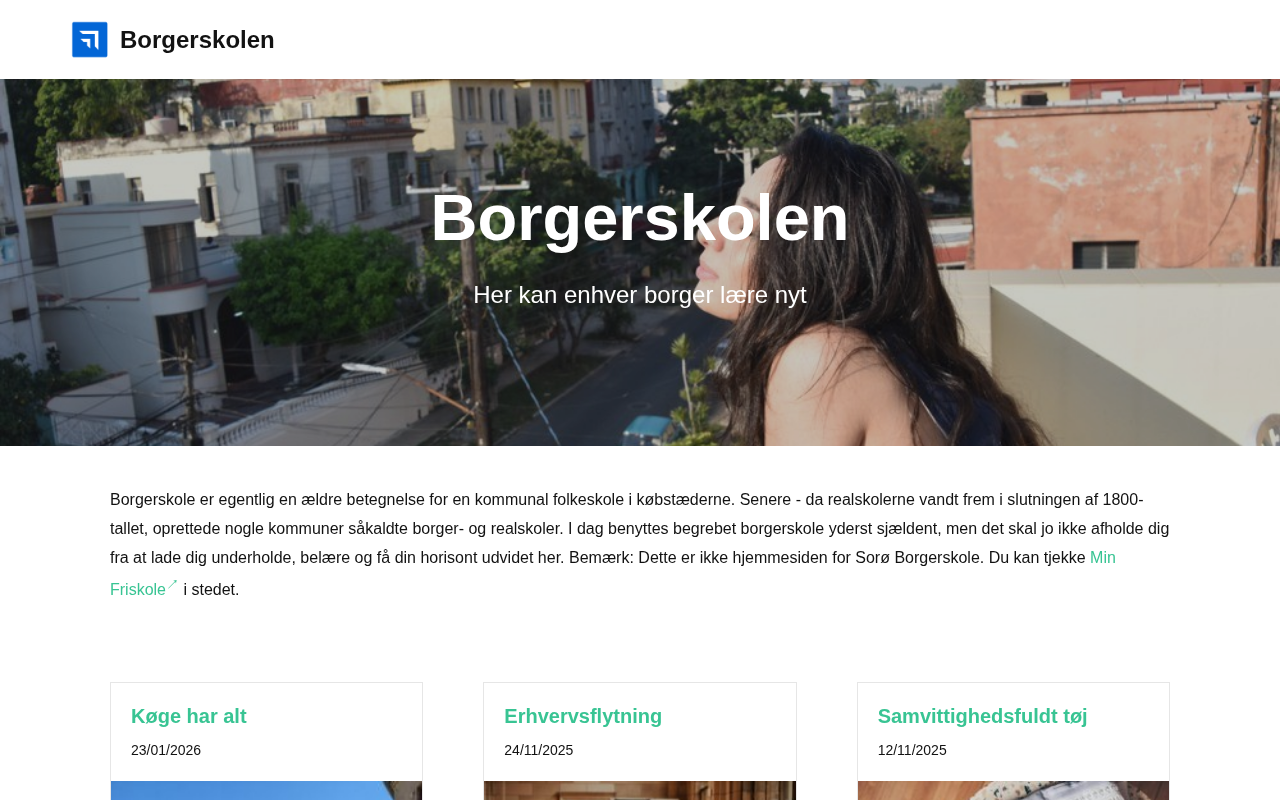Click the Køge har alt card image

pos(266,791)
